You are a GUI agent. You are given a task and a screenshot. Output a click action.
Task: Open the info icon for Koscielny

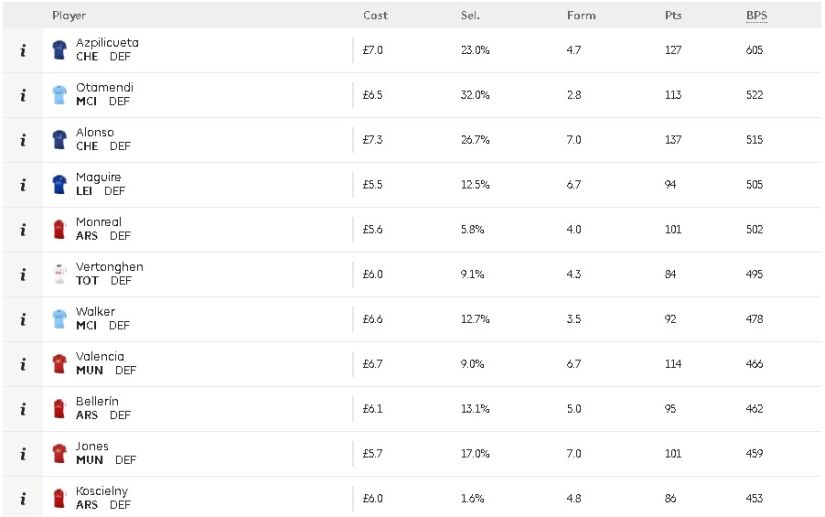[x=23, y=499]
